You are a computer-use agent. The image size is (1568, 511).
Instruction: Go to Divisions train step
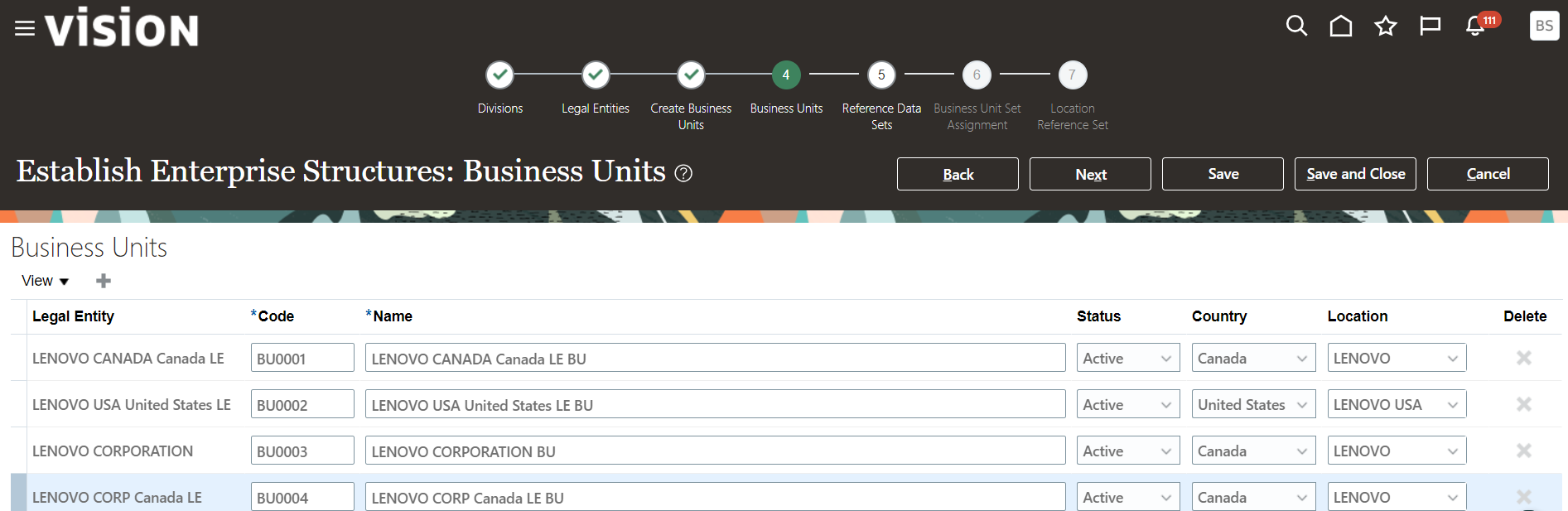point(500,75)
